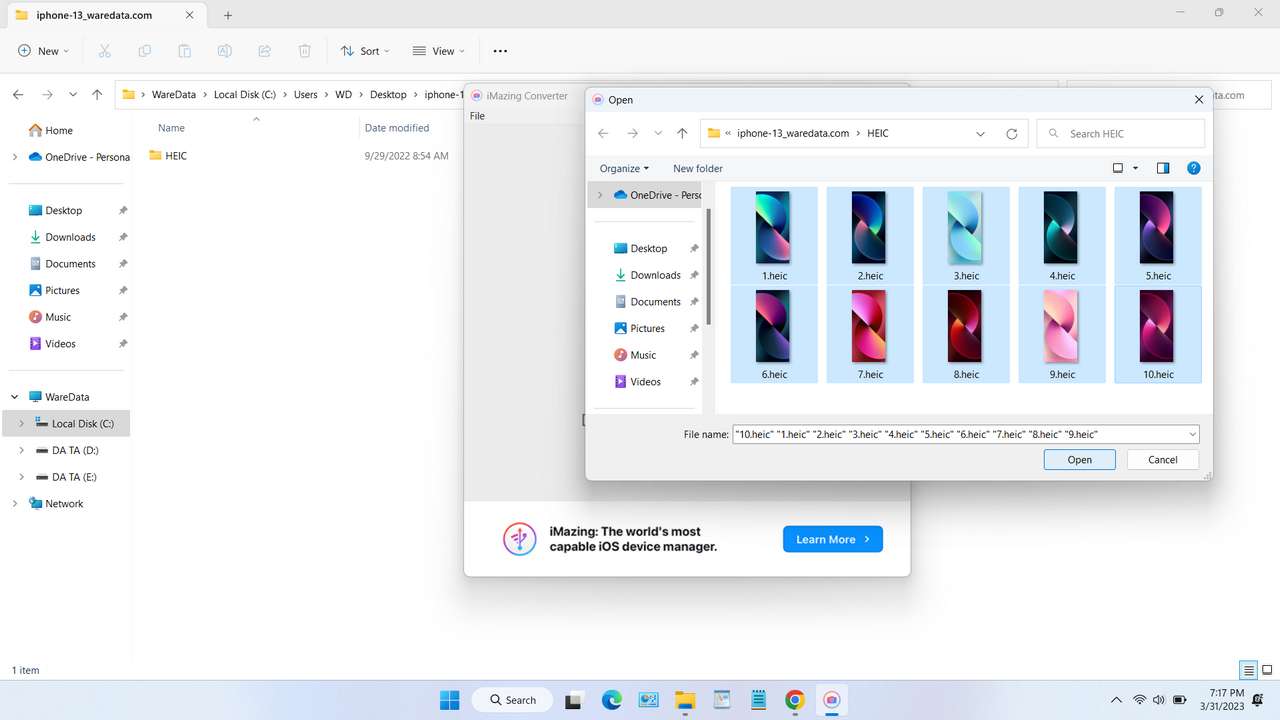The image size is (1280, 720).
Task: Click the preview pane icon in Open dialog
Action: point(1162,168)
